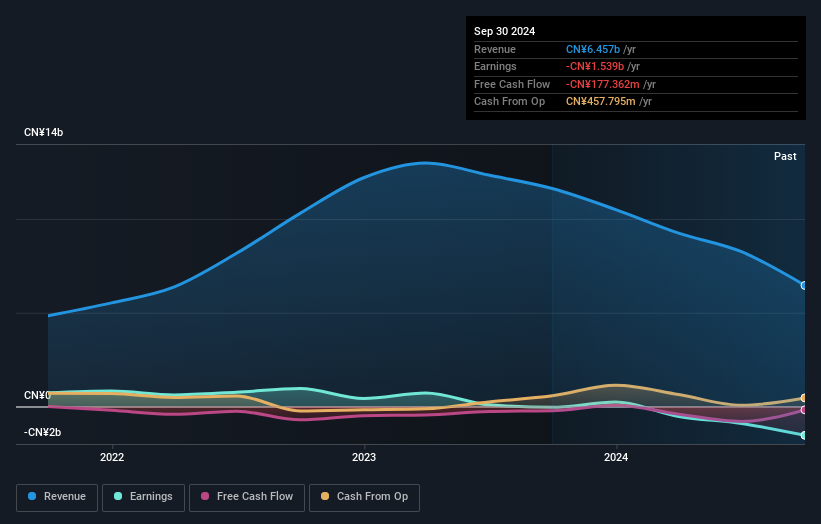Select the Cash From Op endpoint marker
Screen dimensions: 821x524
click(x=804, y=398)
